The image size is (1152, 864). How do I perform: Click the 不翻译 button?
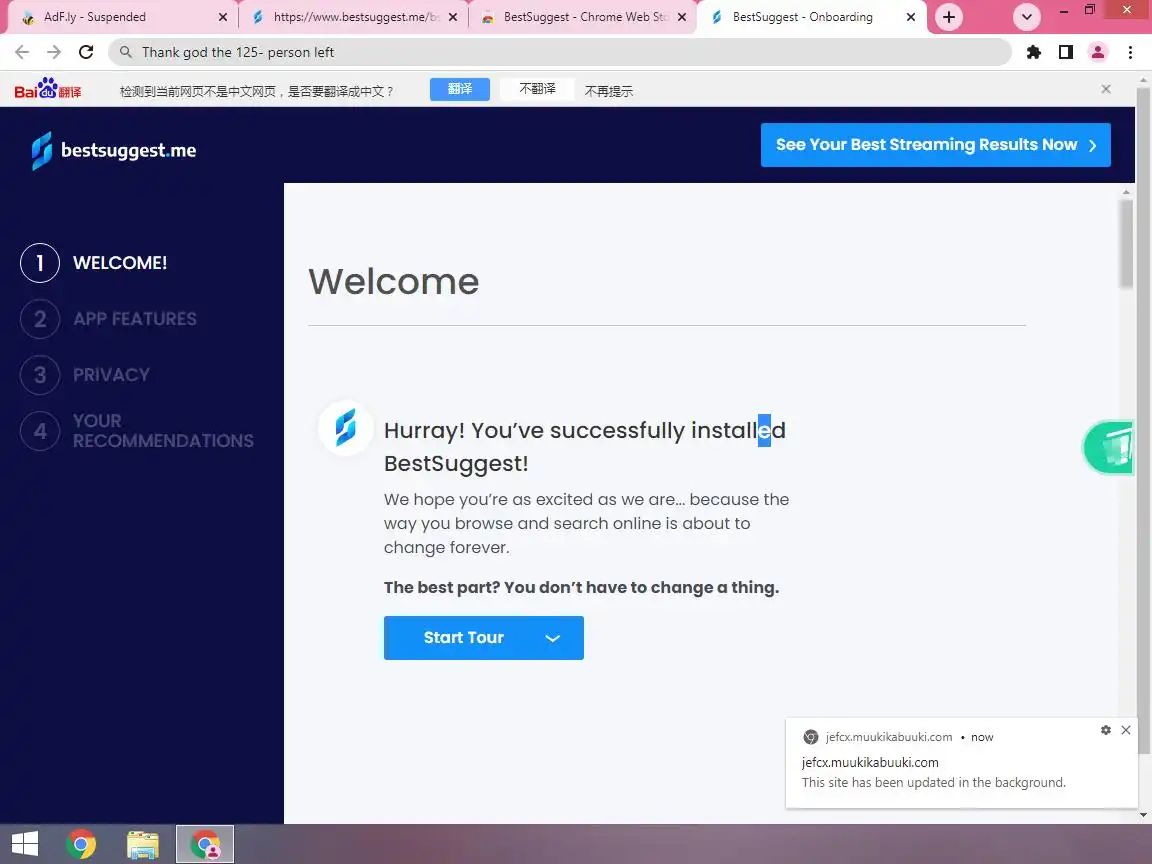[x=537, y=89]
